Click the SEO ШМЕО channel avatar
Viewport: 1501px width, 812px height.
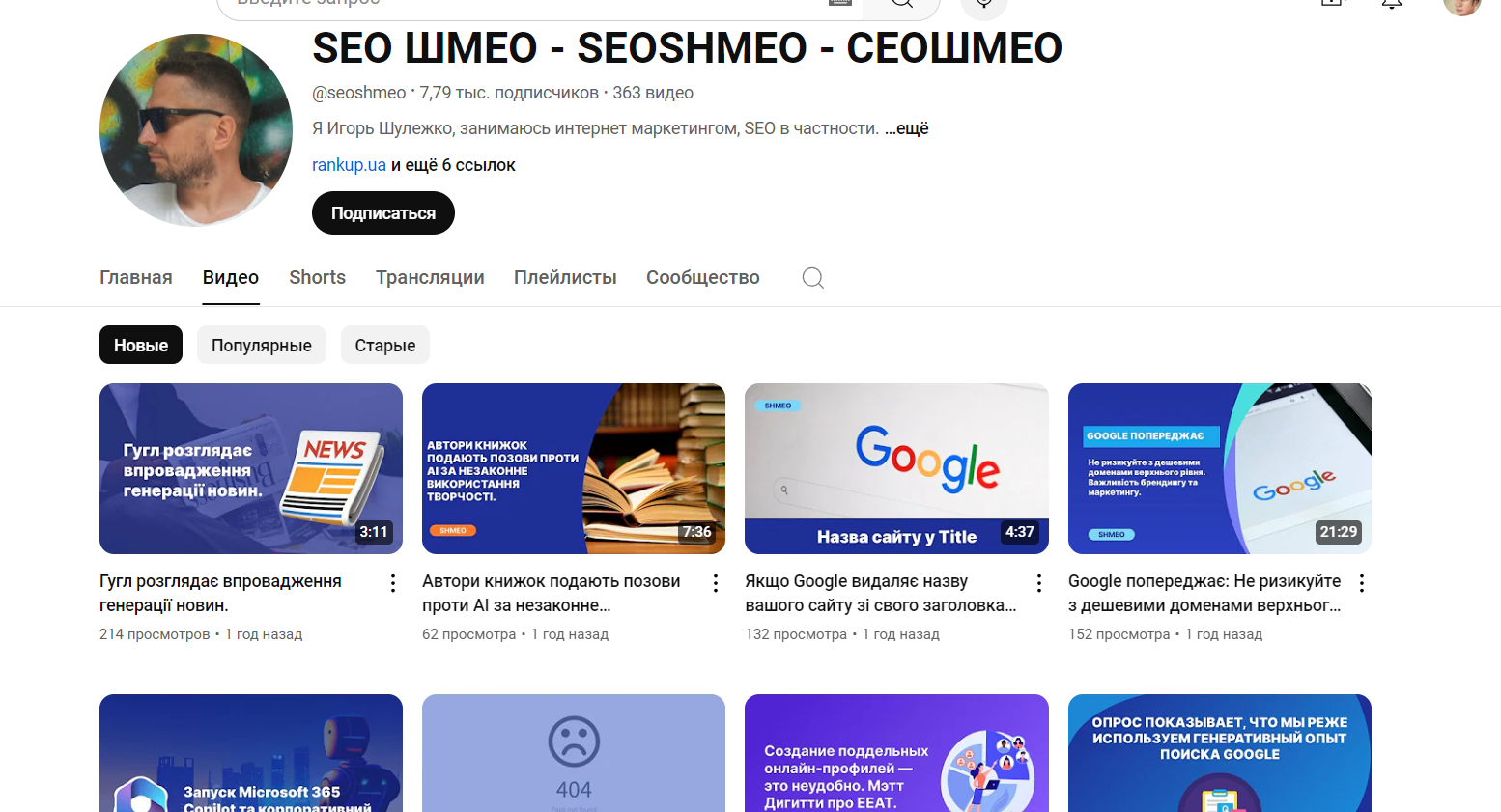click(196, 130)
